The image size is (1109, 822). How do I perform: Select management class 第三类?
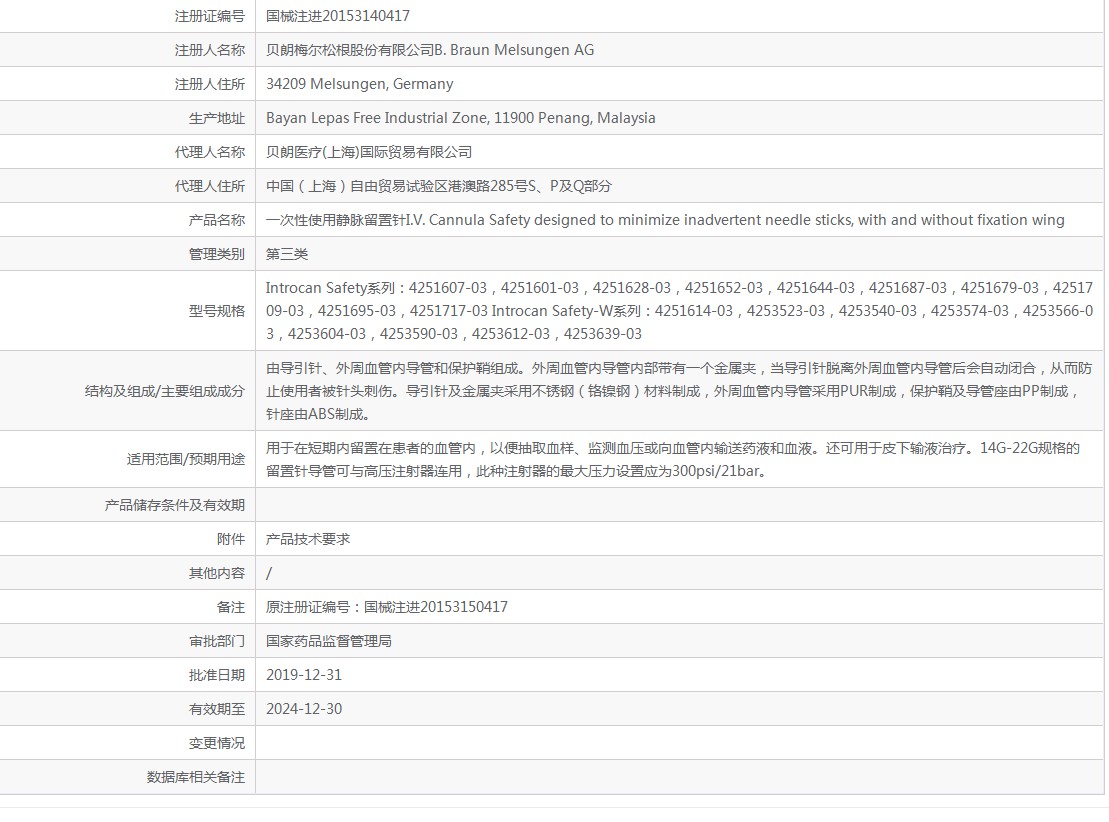(286, 253)
